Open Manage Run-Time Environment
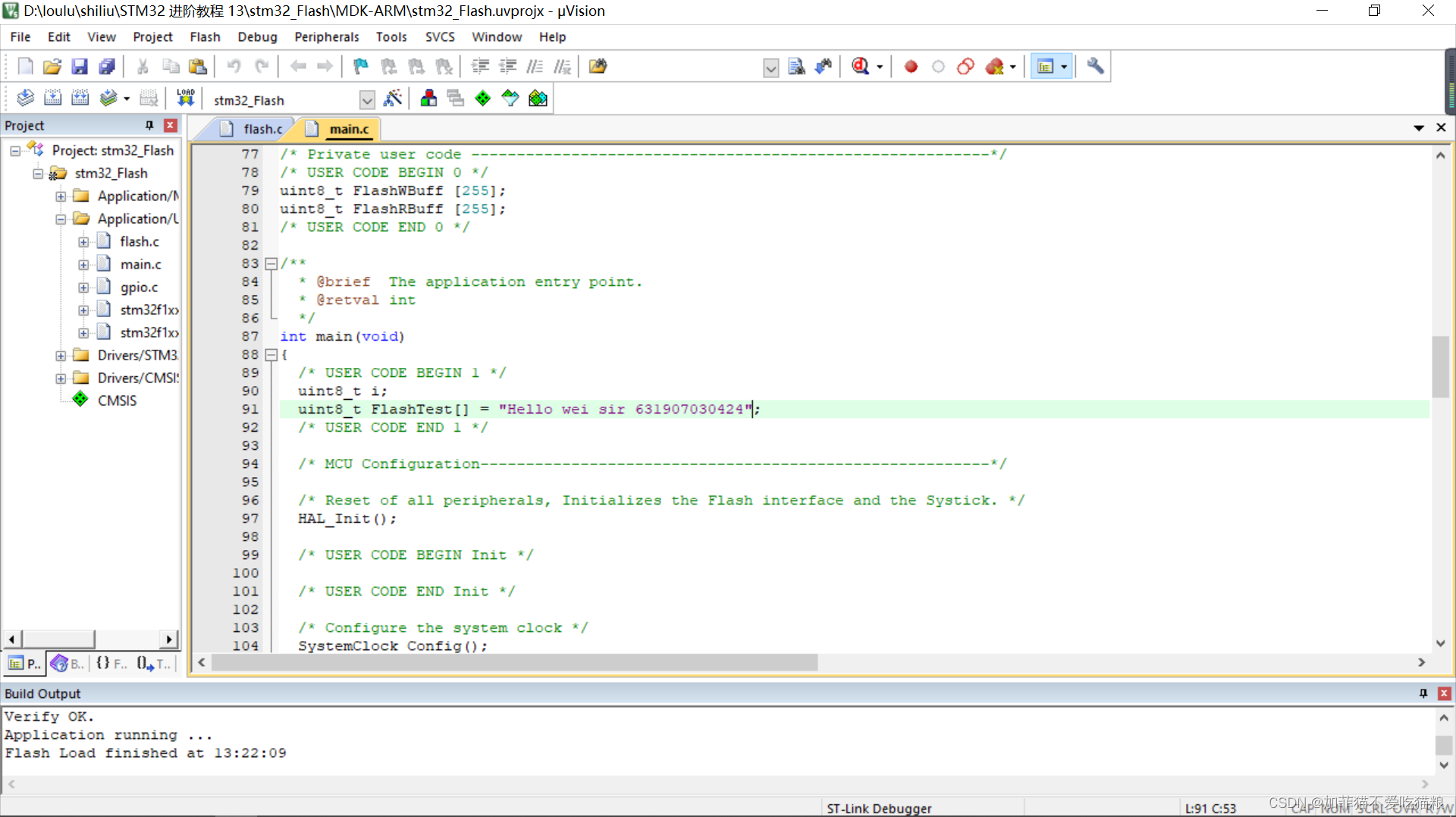Image resolution: width=1456 pixels, height=817 pixels. [483, 98]
